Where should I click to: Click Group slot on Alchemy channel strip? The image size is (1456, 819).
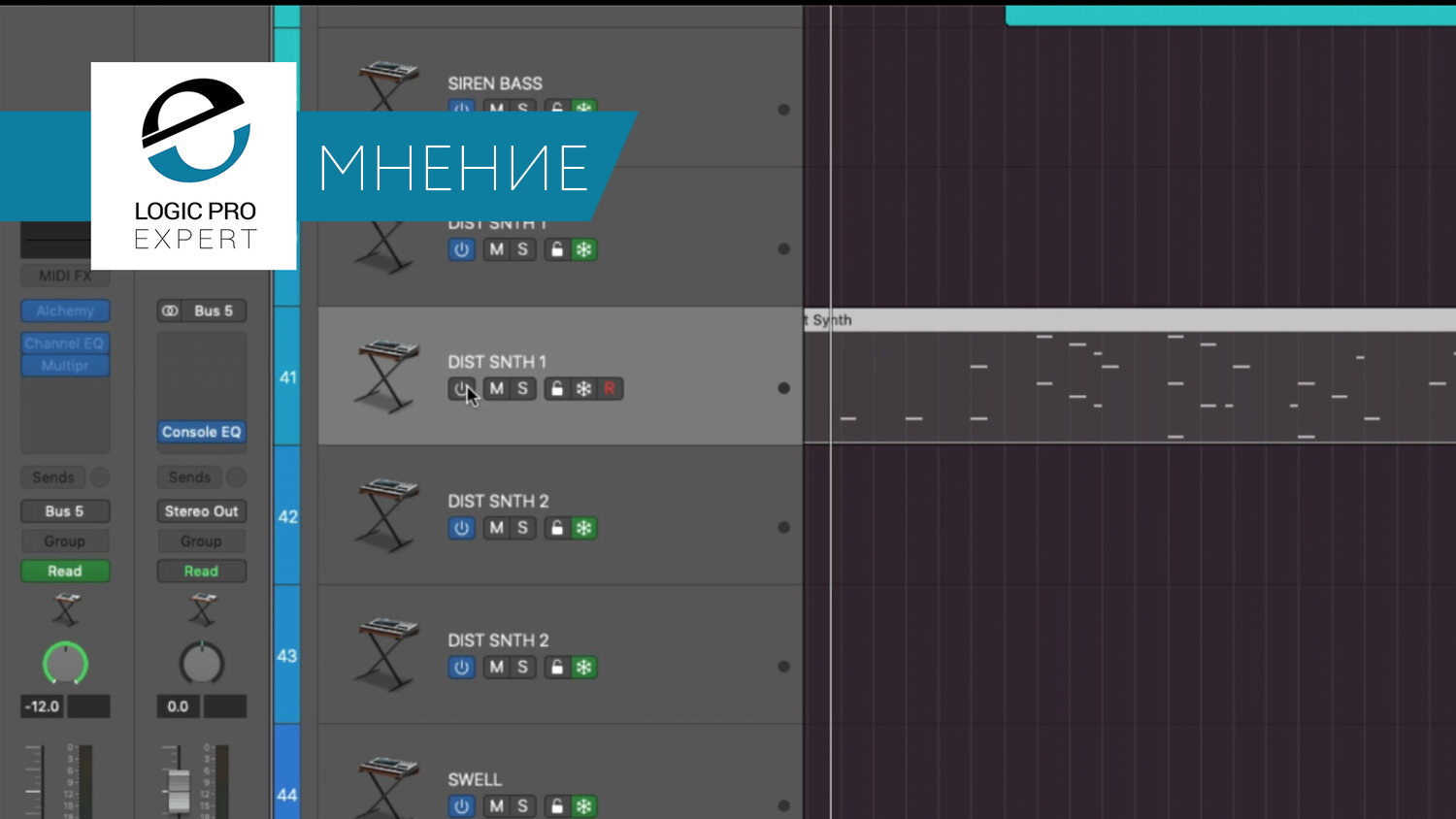65,541
